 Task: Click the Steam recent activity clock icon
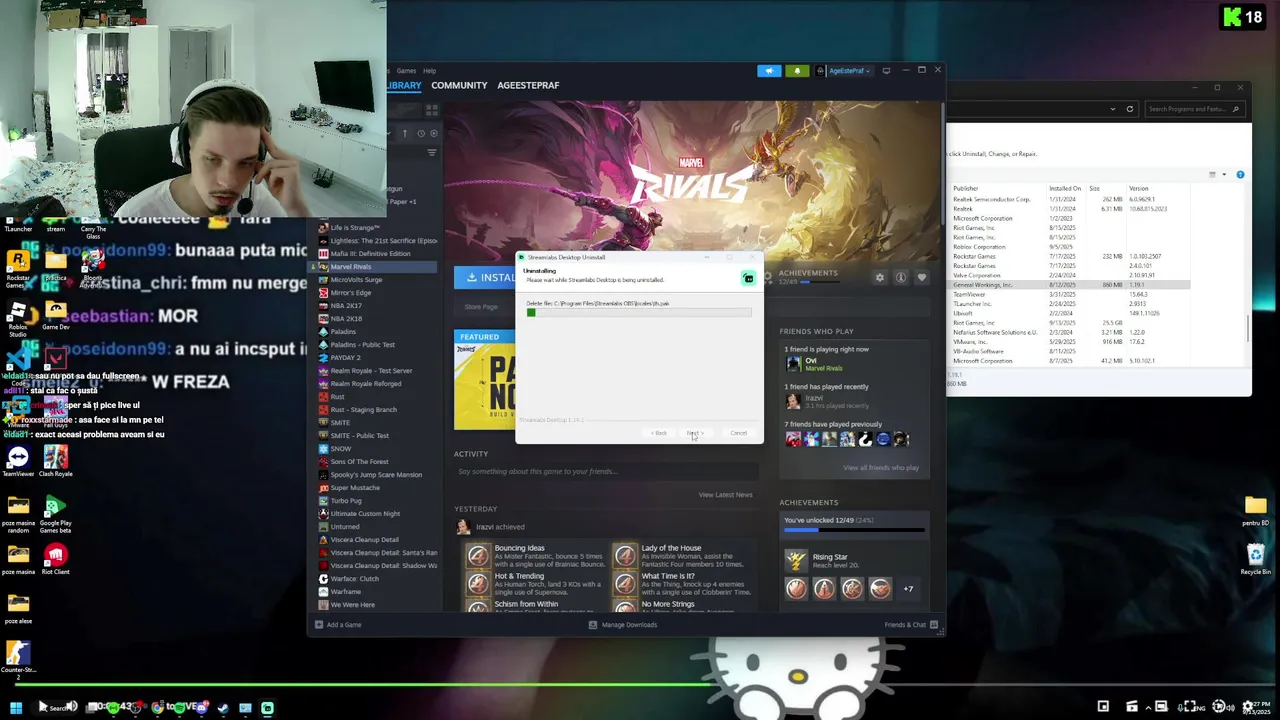click(x=421, y=133)
